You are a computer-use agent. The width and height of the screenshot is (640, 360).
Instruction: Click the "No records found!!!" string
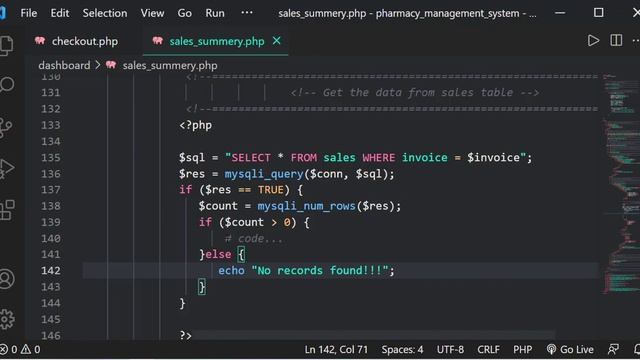click(320, 271)
